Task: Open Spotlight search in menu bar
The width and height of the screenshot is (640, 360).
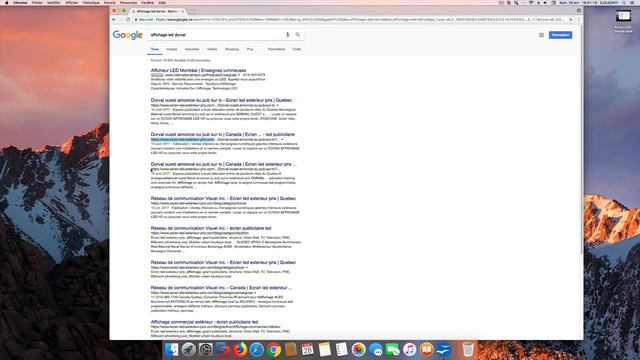Action: point(624,2)
